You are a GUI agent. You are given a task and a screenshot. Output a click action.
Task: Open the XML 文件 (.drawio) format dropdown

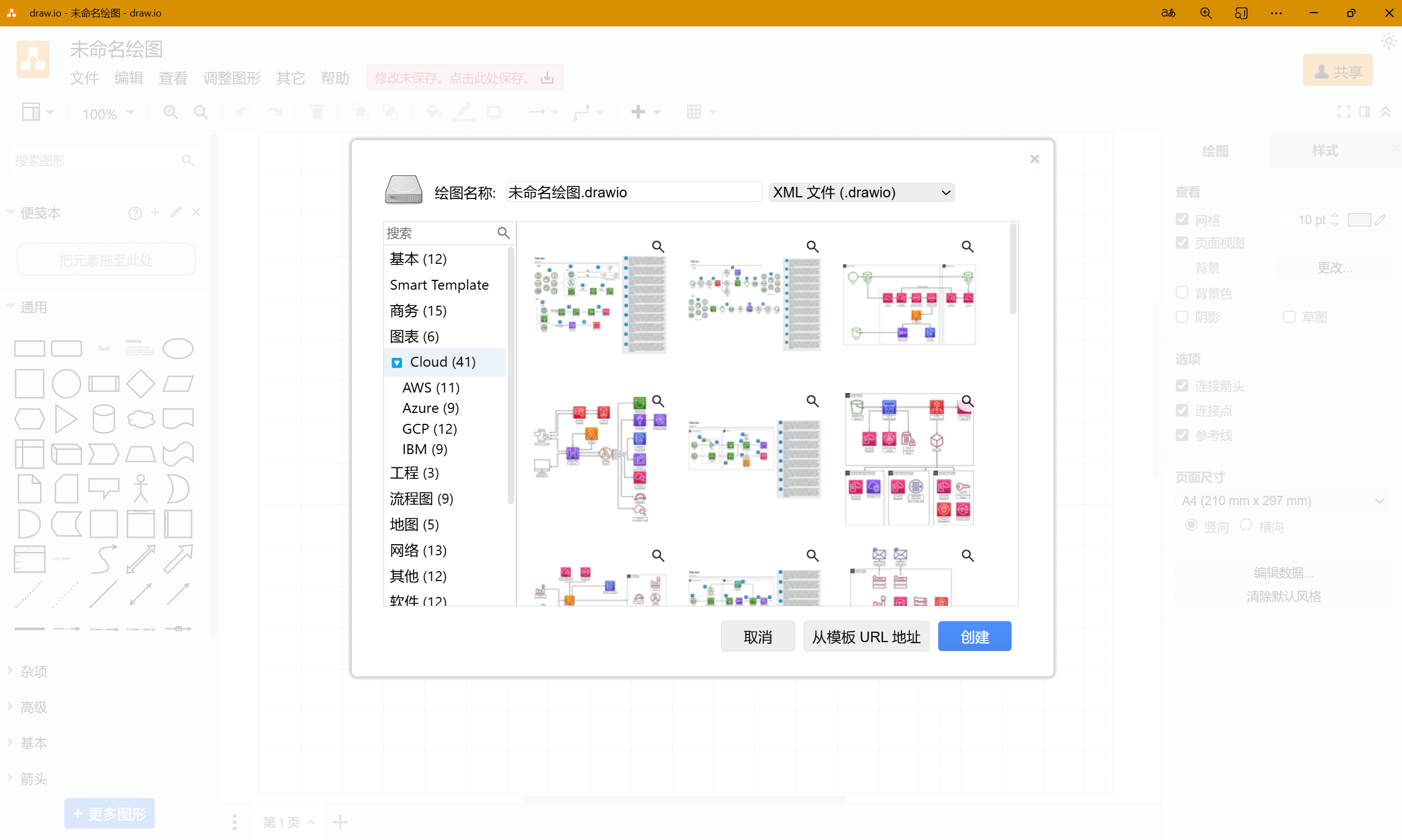pyautogui.click(x=861, y=192)
